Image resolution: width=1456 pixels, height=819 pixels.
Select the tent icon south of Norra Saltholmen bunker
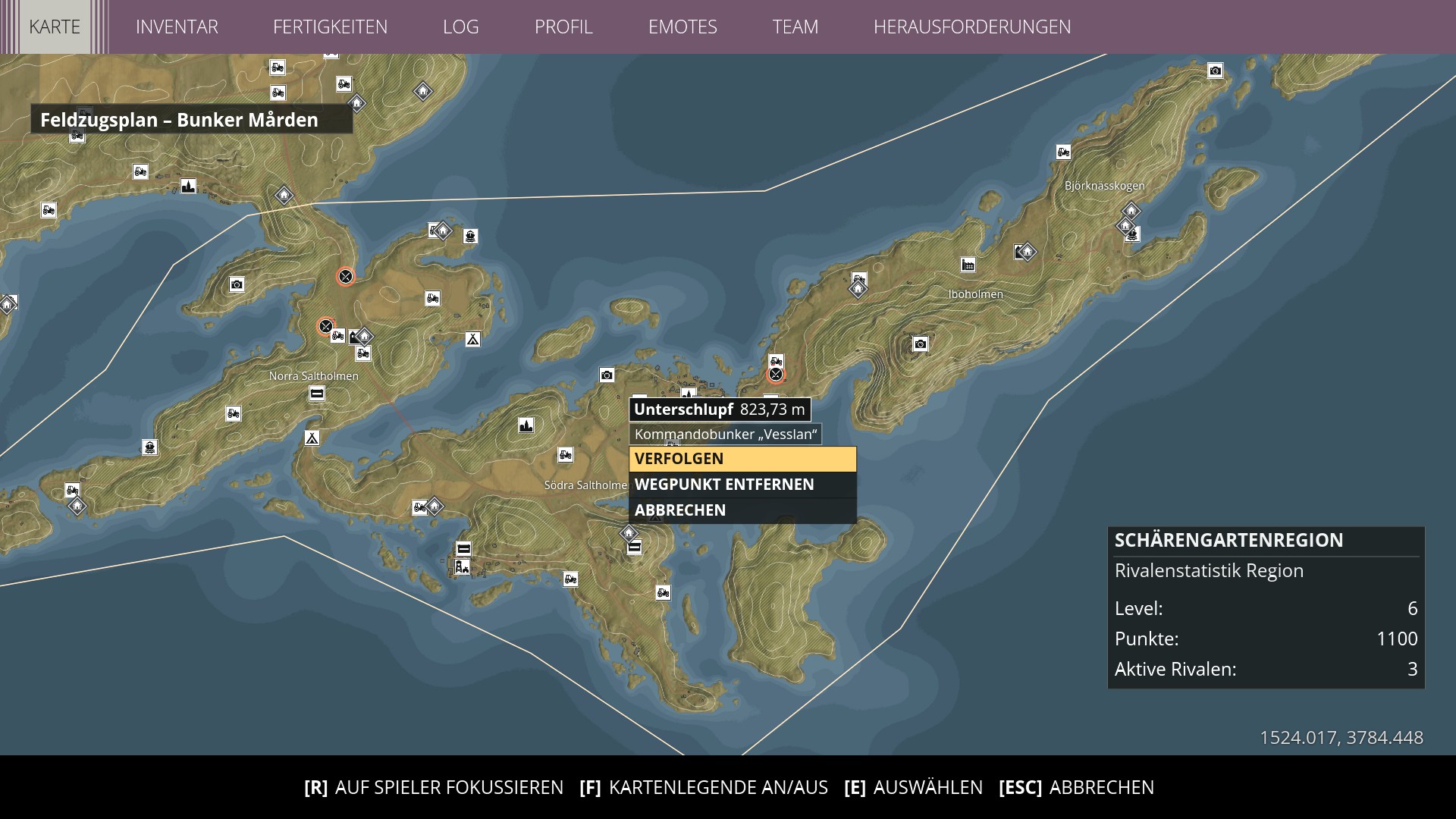point(312,438)
